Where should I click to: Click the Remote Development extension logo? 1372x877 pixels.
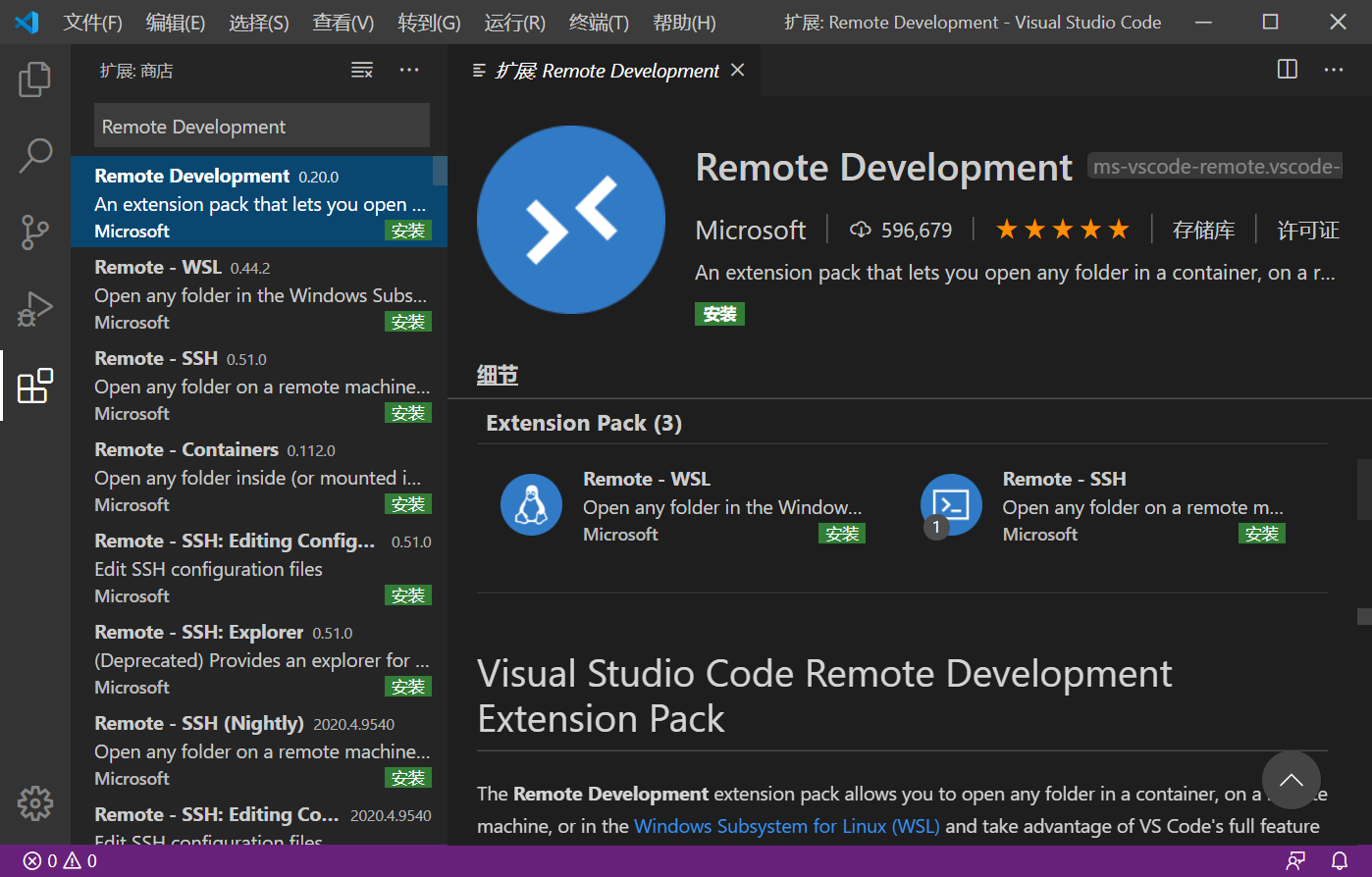pos(571,220)
